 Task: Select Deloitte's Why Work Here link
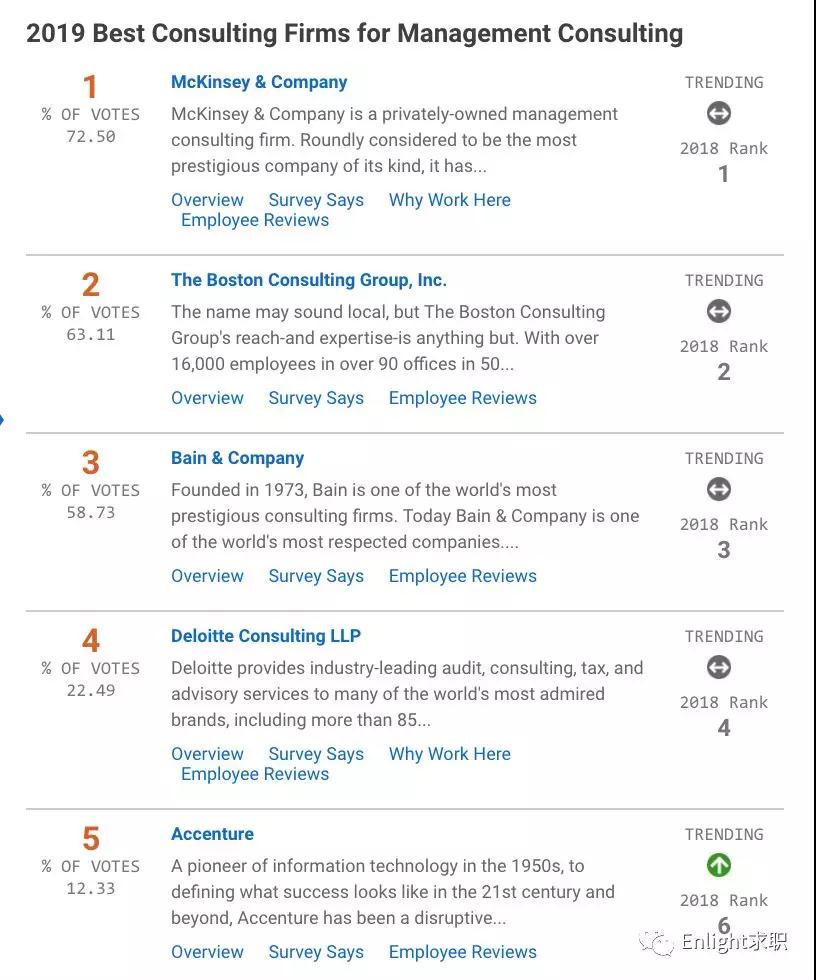coord(449,754)
